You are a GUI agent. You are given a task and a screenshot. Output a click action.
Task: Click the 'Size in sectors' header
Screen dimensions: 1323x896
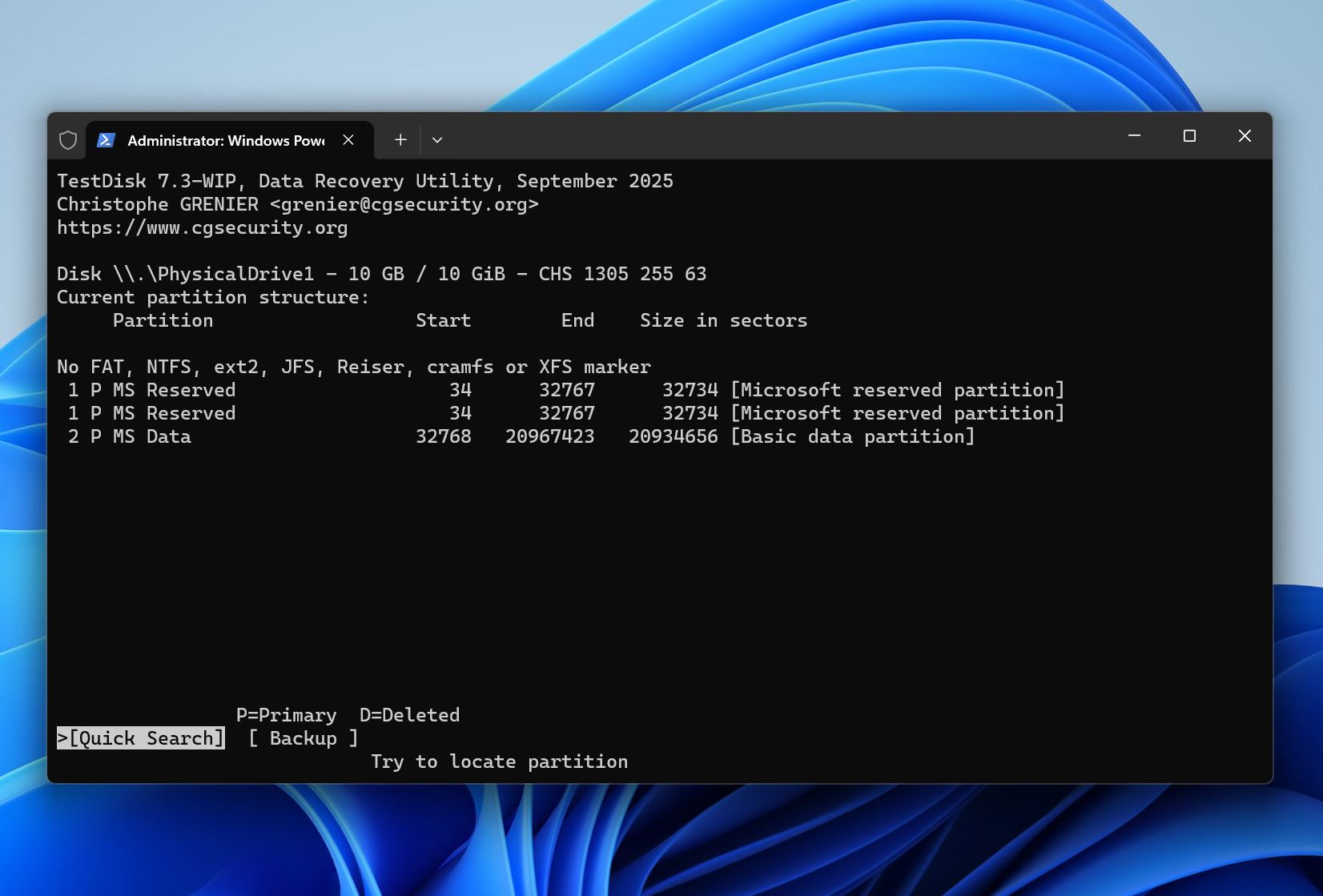tap(724, 320)
